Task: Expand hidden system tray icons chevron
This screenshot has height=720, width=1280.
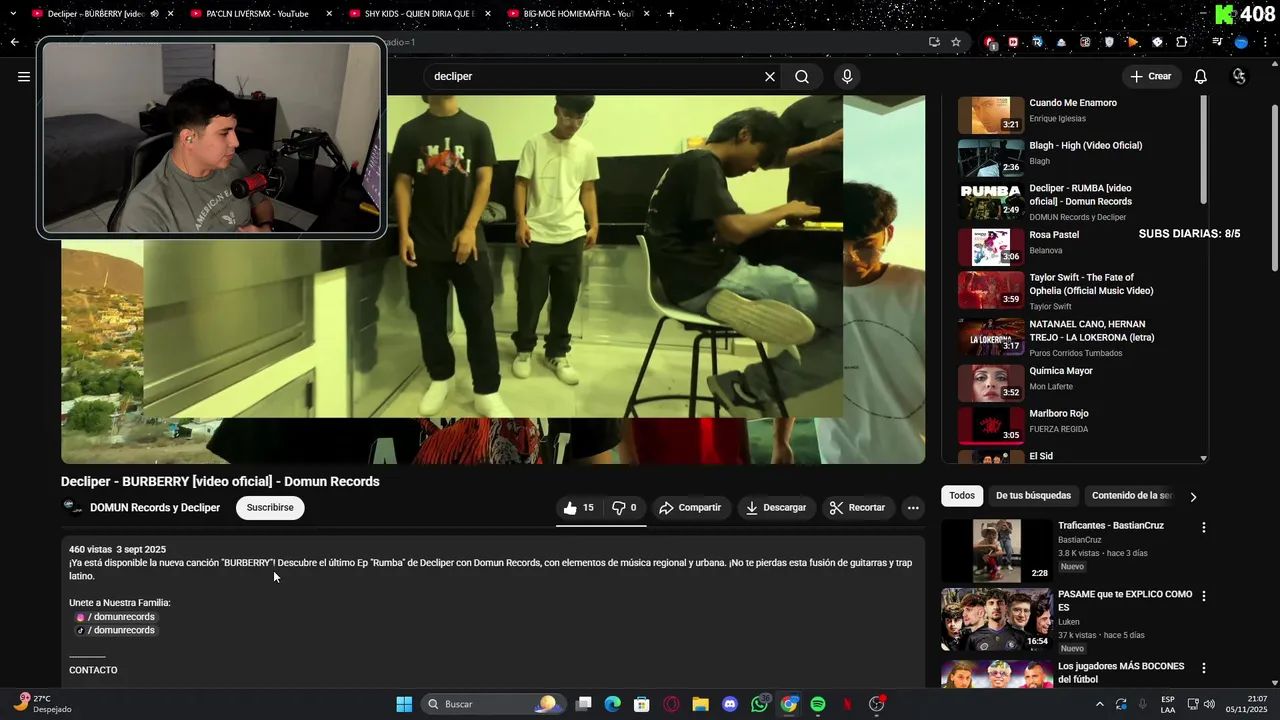Action: tap(1100, 704)
